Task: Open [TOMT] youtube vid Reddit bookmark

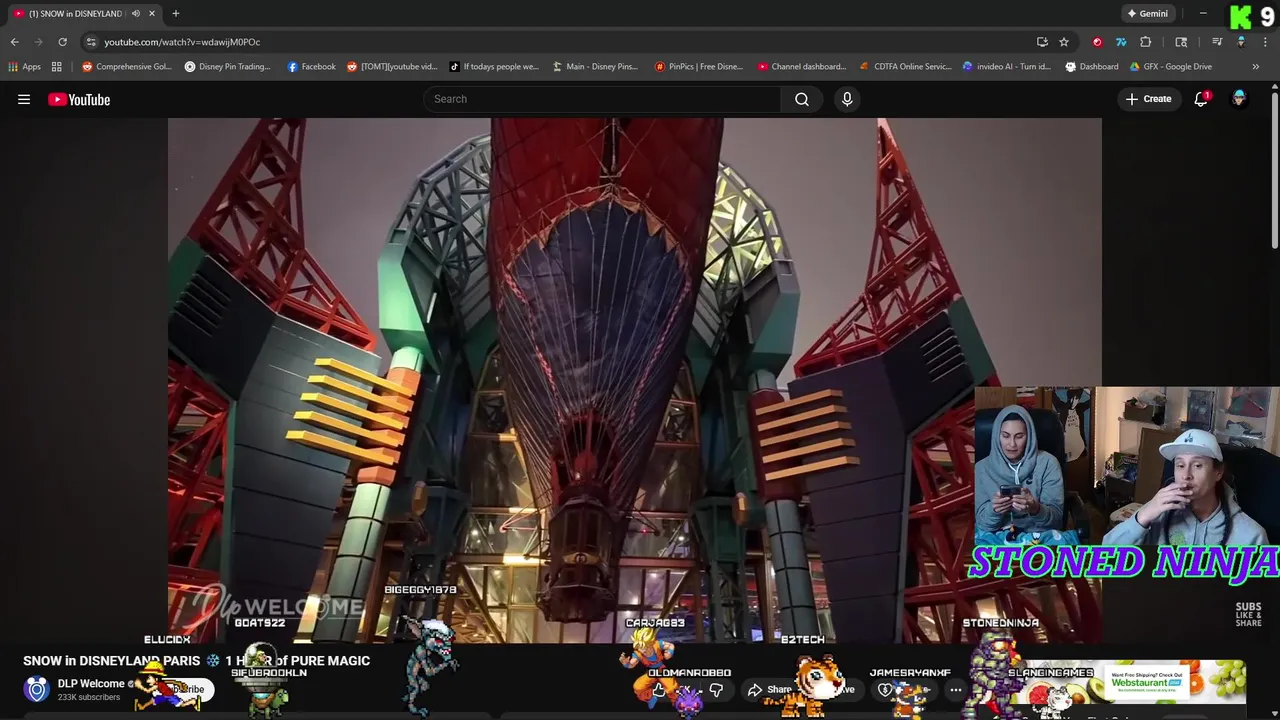Action: [392, 67]
